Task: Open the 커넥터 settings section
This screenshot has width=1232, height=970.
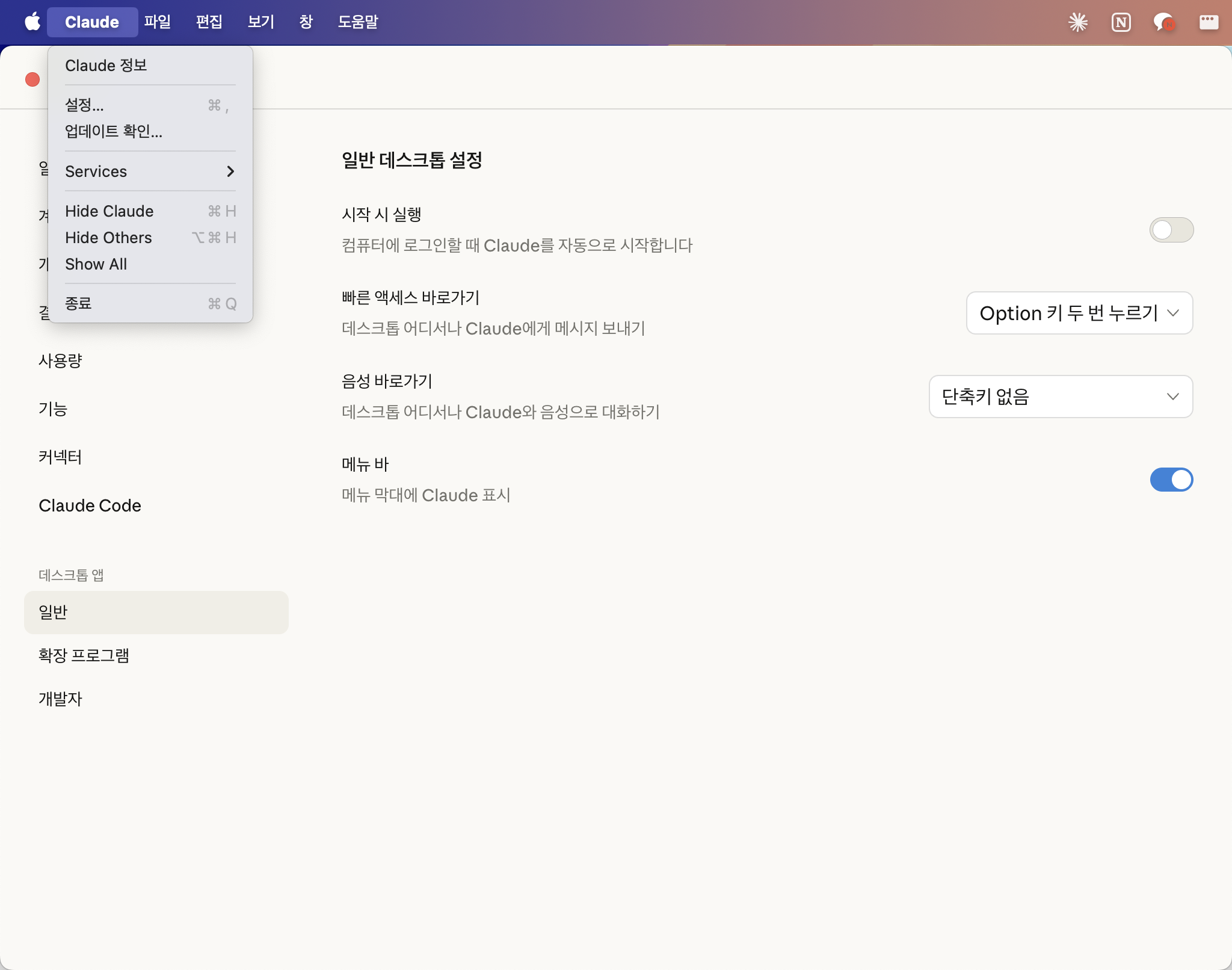Action: click(60, 457)
